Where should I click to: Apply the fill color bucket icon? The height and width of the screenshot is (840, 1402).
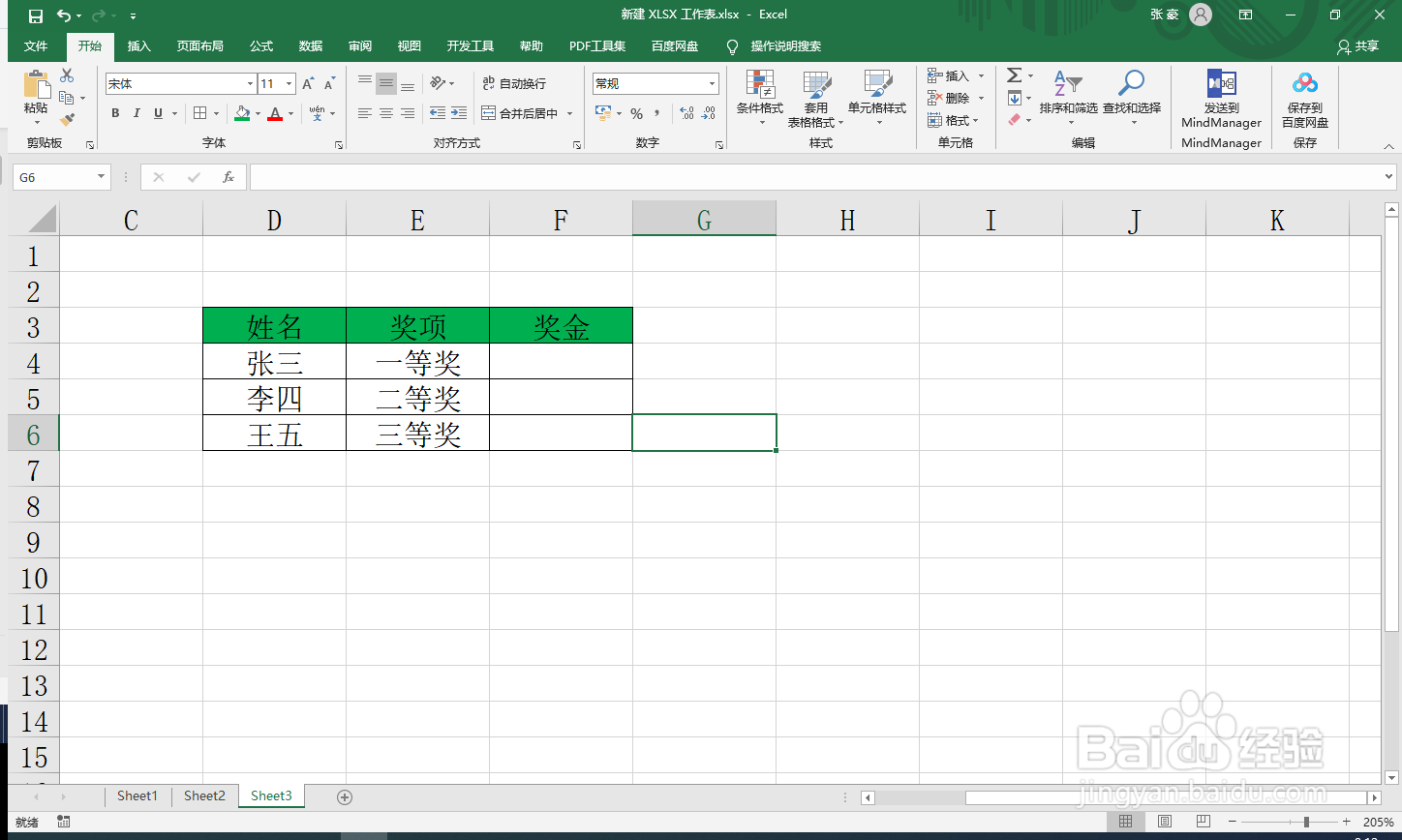pyautogui.click(x=242, y=113)
